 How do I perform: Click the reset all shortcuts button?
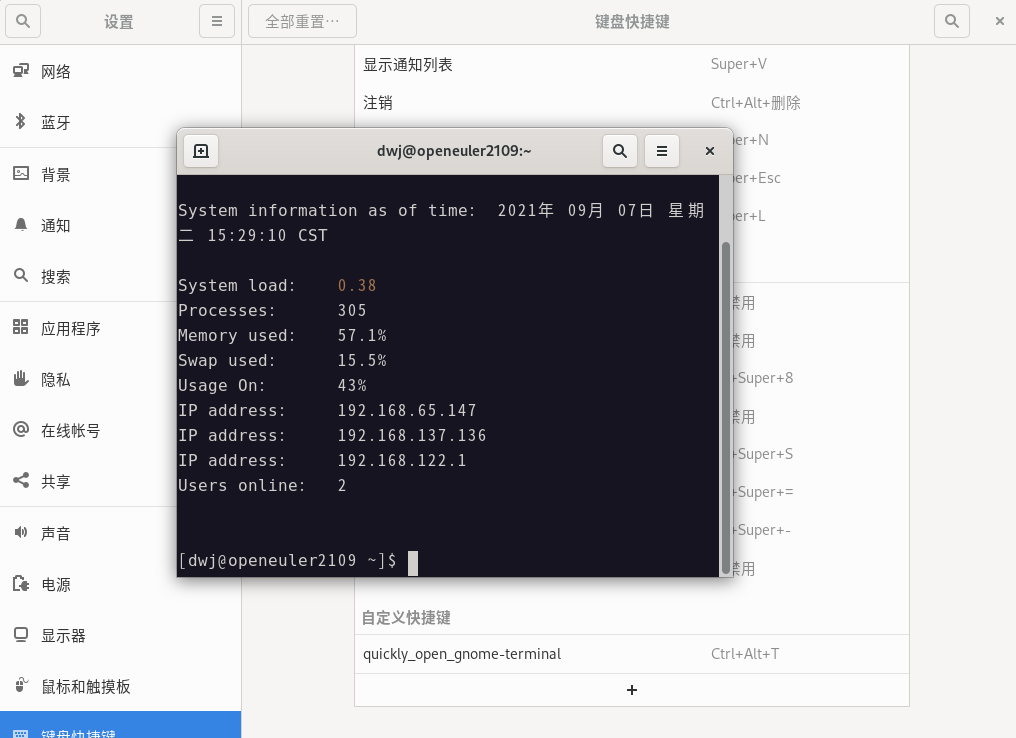click(x=302, y=21)
